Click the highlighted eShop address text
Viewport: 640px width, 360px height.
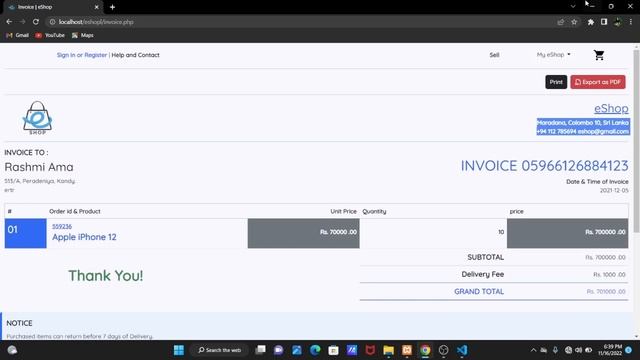click(x=583, y=127)
